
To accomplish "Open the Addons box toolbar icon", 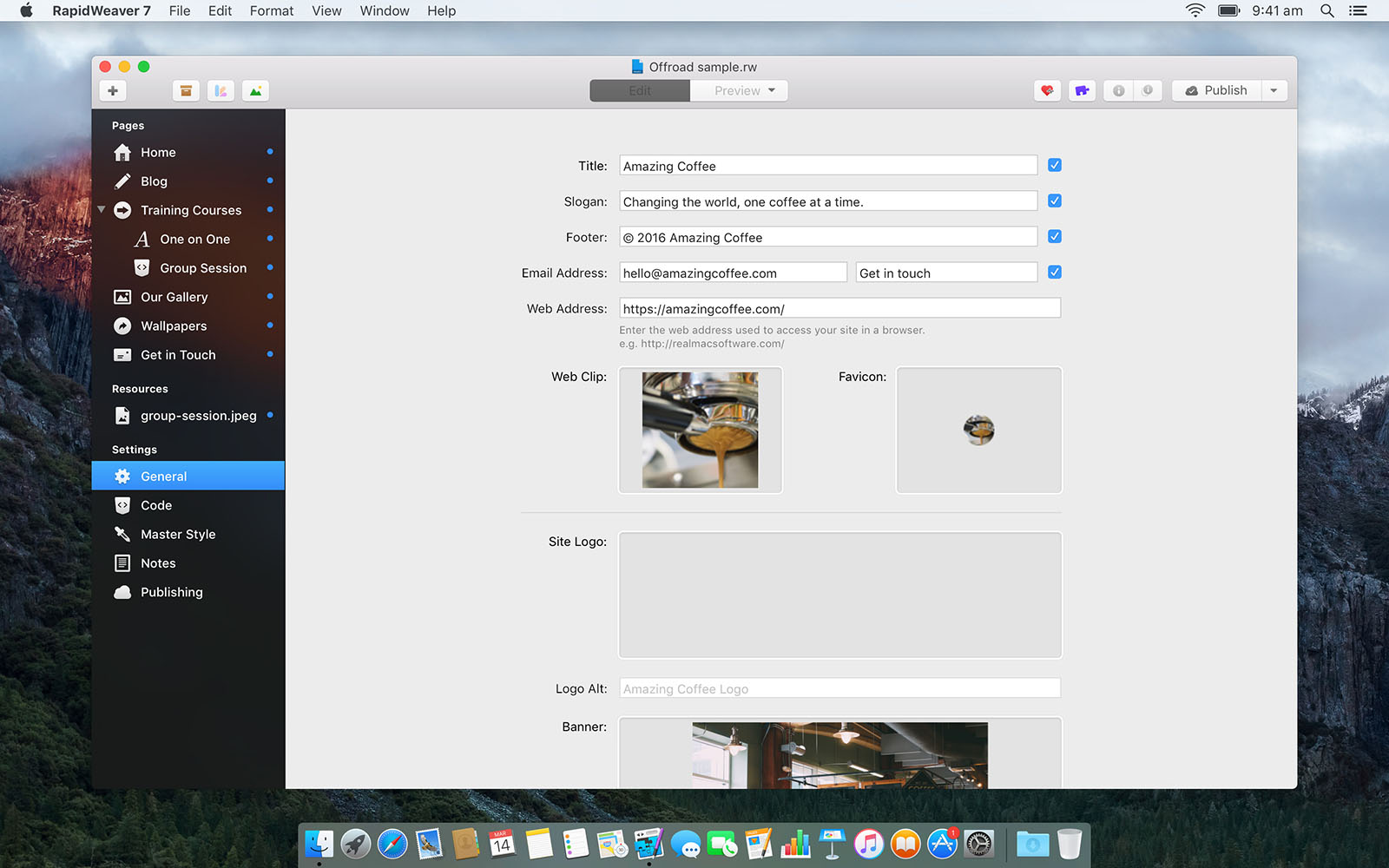I will [x=186, y=90].
